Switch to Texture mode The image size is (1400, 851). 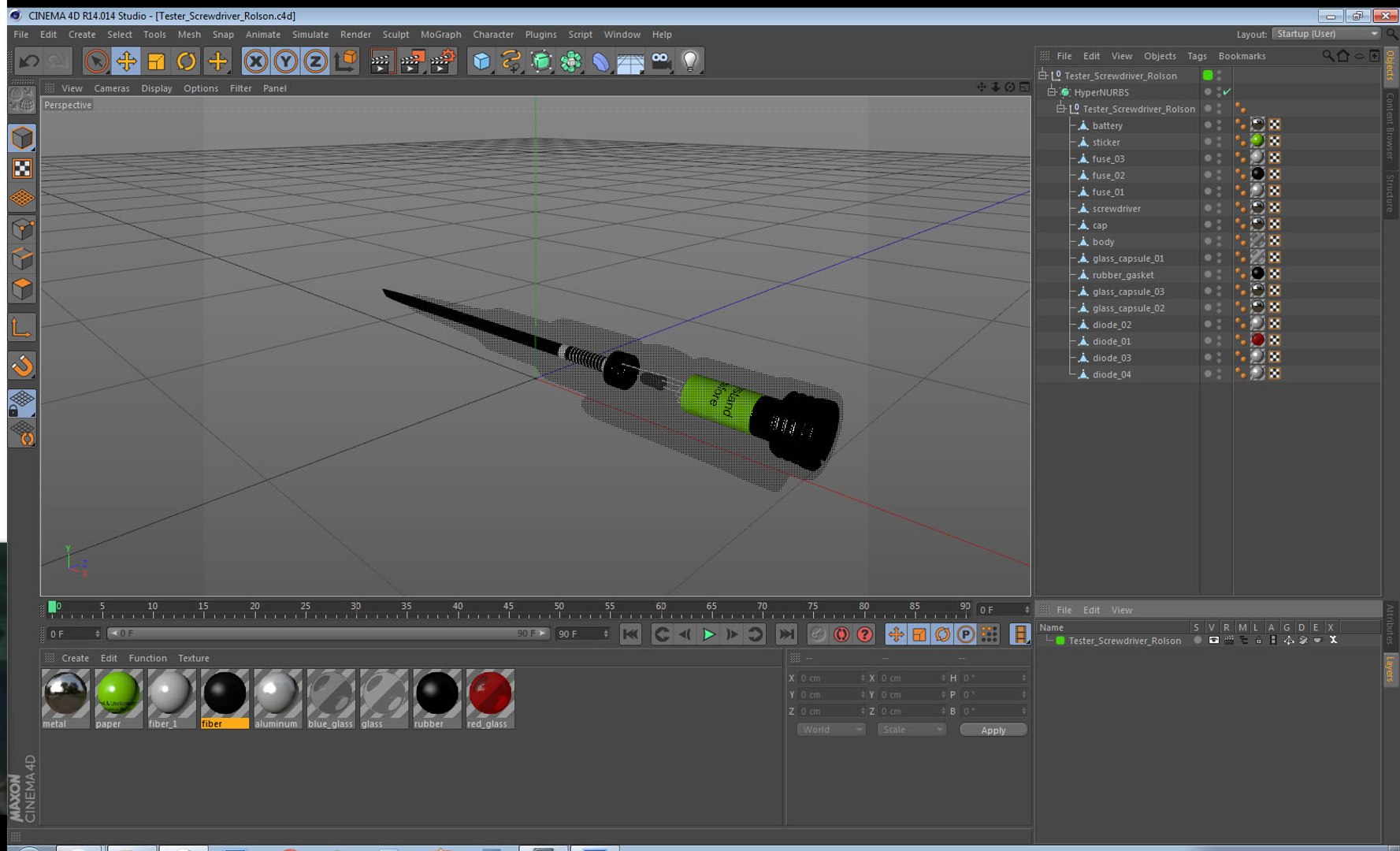coord(22,169)
